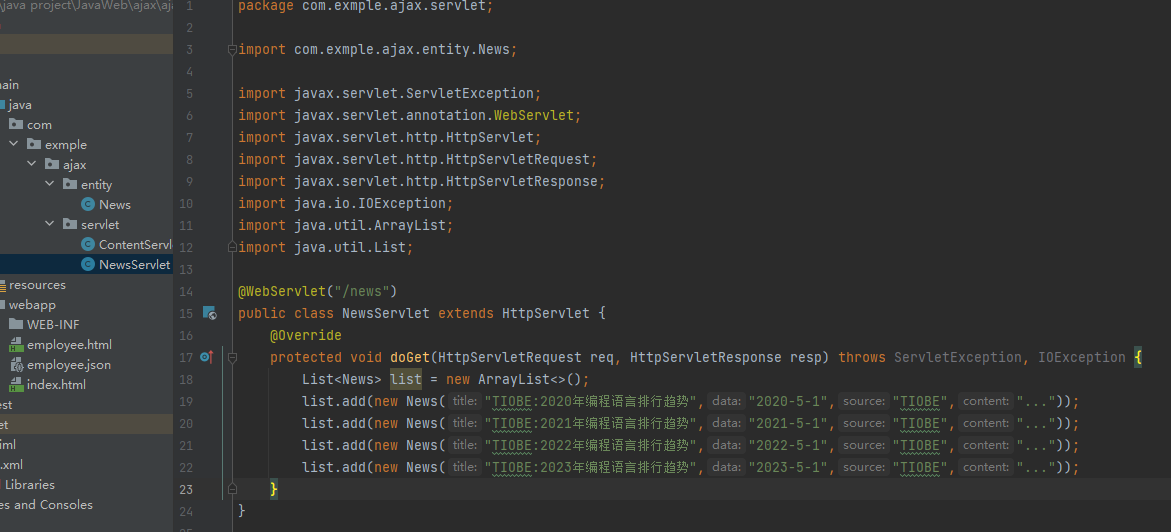1171x532 pixels.
Task: Click the index.html file icon
Action: coord(16,385)
